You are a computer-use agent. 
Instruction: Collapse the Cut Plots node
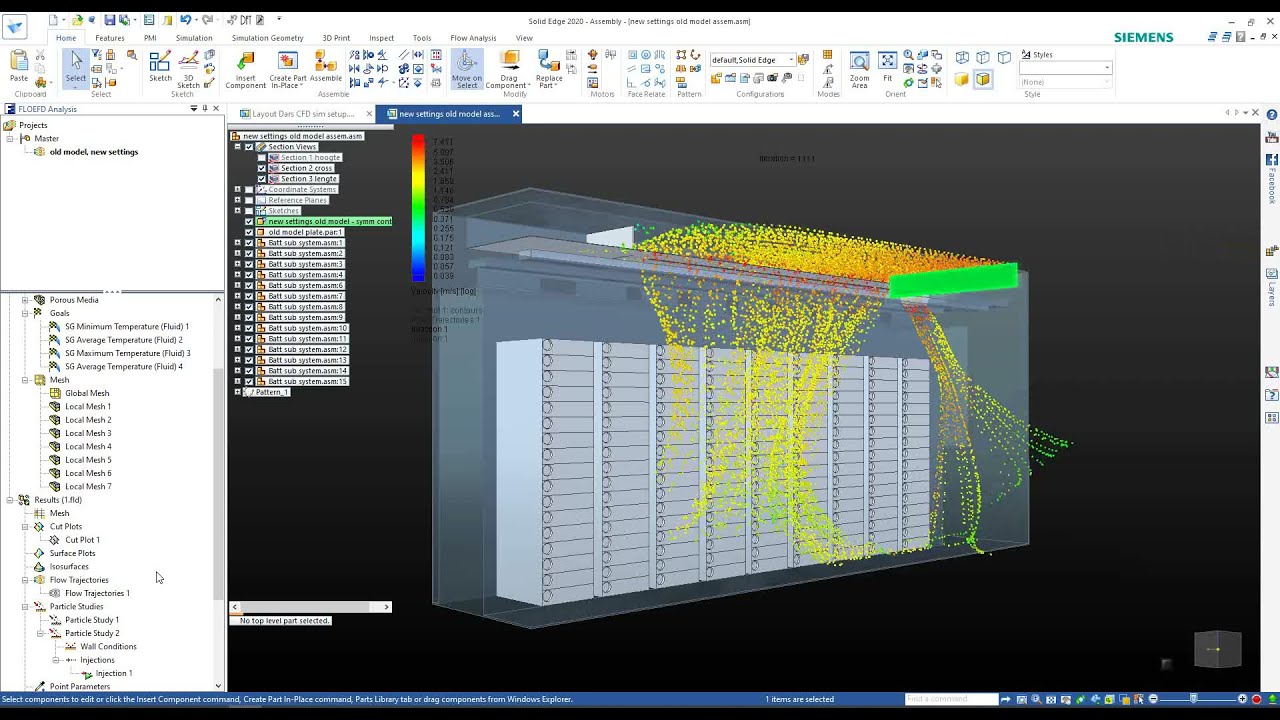pos(25,526)
